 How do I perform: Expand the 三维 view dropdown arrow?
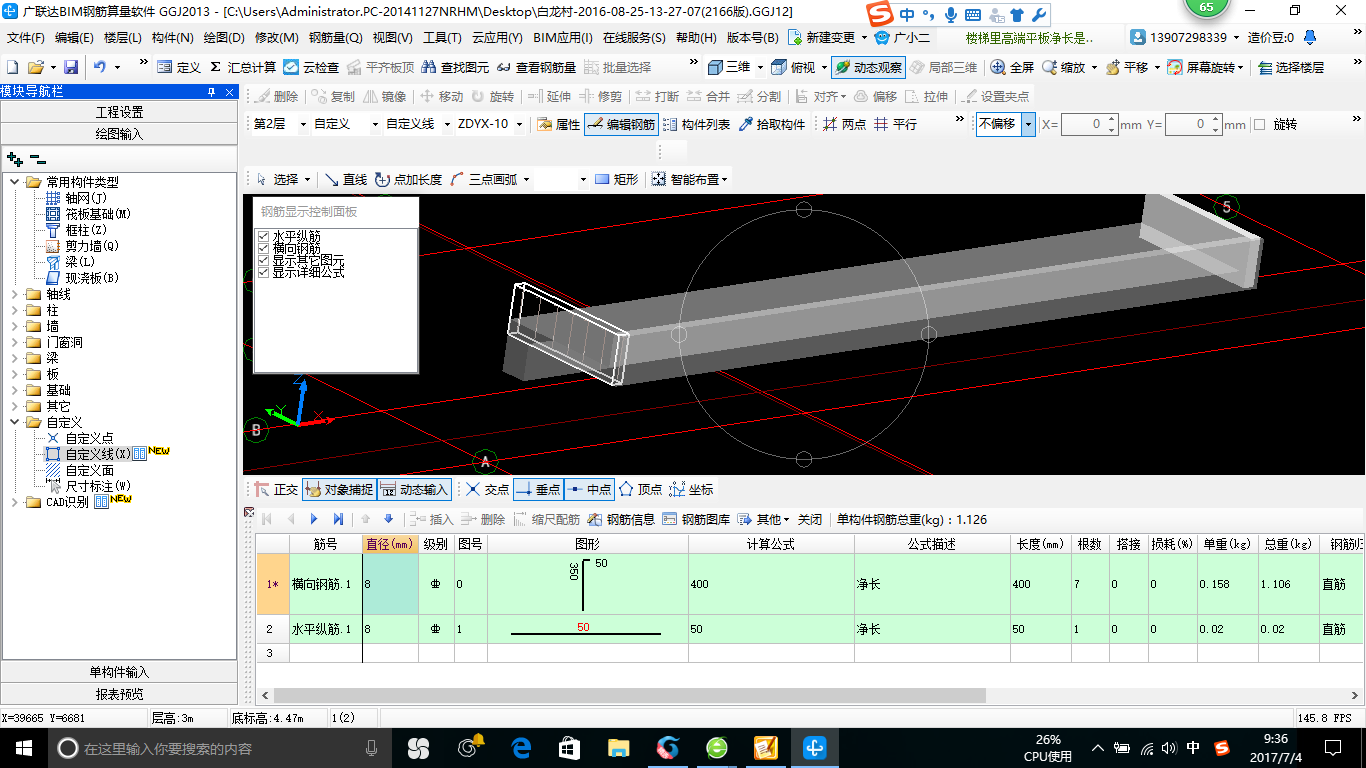pyautogui.click(x=760, y=67)
